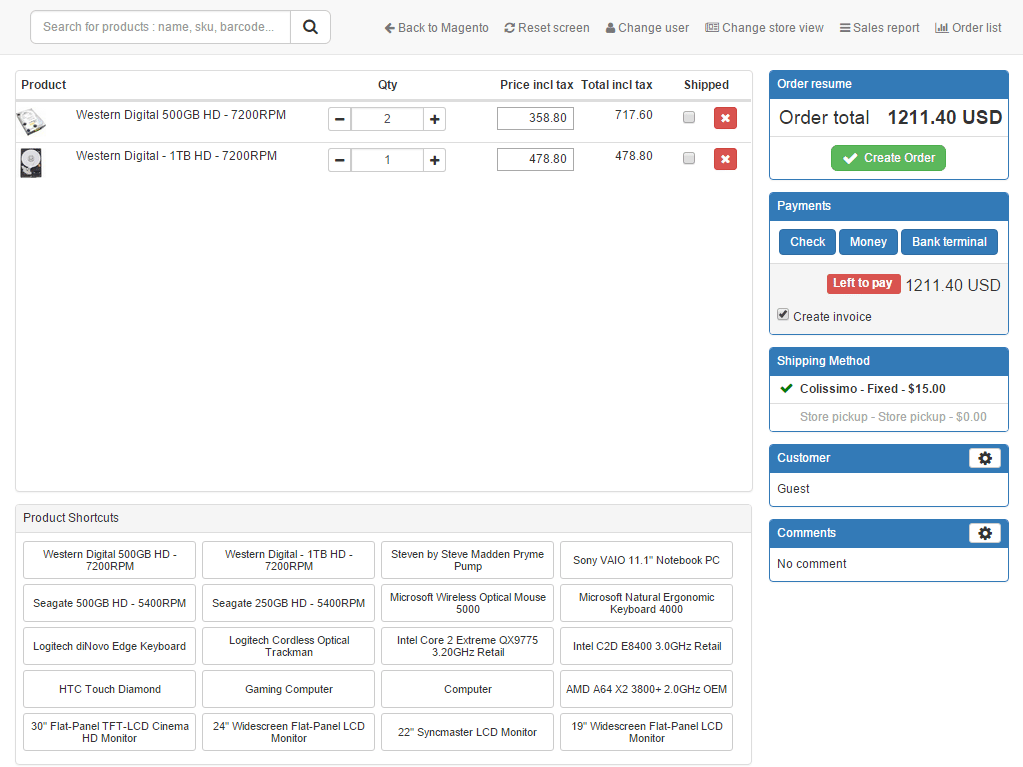Click Western Digital 1TB HD product thumbnail
The width and height of the screenshot is (1023, 767).
pyautogui.click(x=31, y=162)
